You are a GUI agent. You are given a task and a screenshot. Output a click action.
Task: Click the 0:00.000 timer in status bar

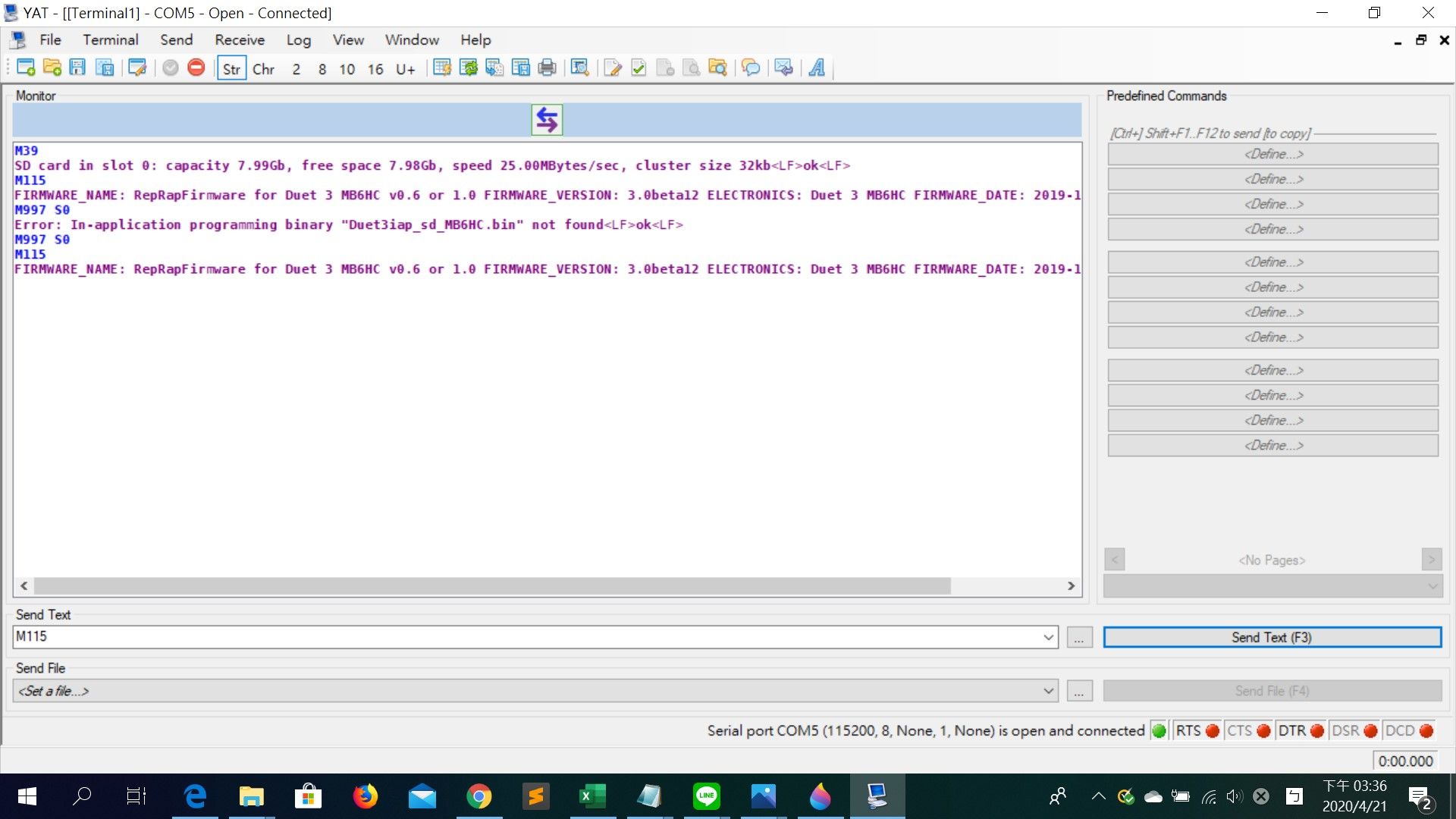(x=1405, y=761)
